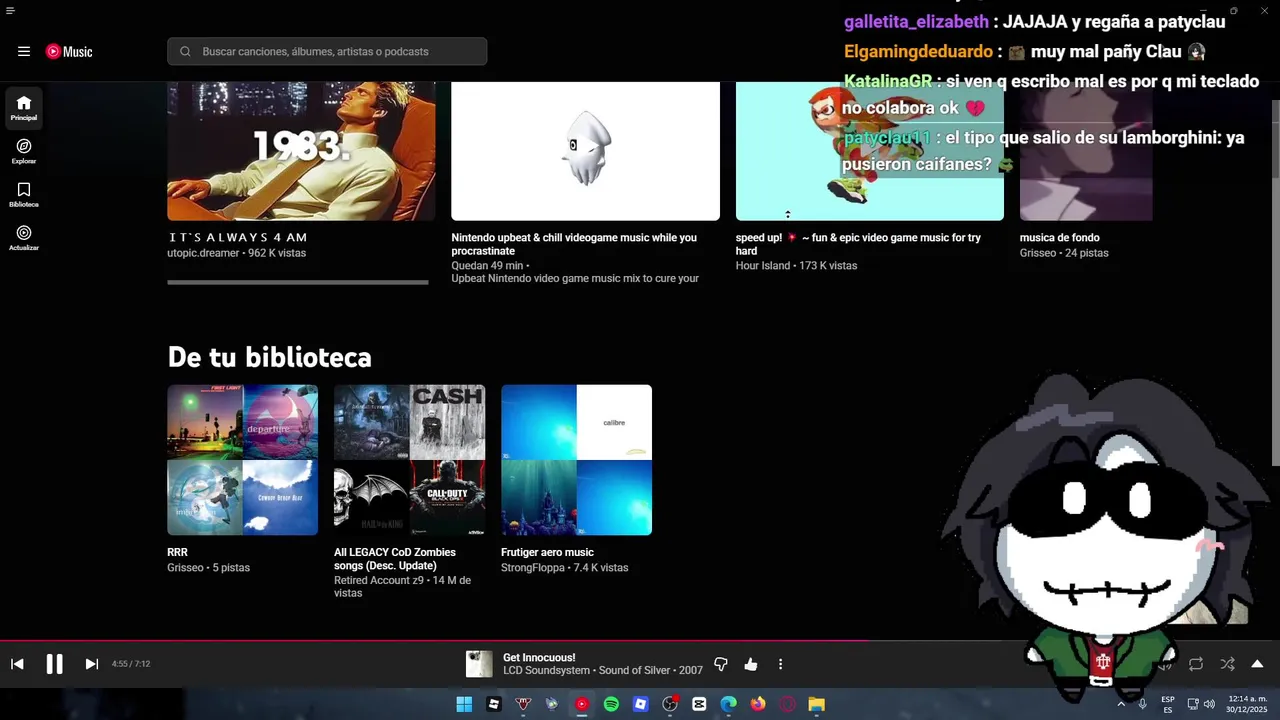Viewport: 1280px width, 720px height.
Task: Click the Hour Island channel link
Action: tap(763, 266)
